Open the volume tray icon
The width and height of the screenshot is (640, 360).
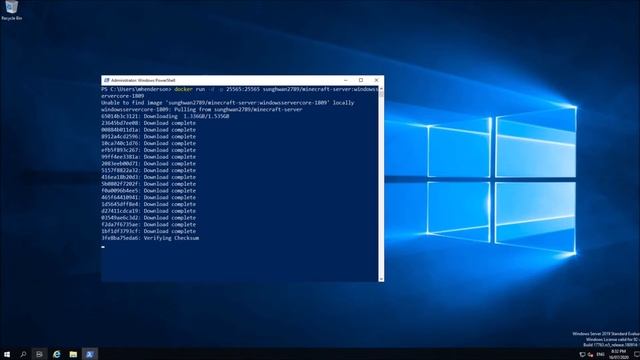(x=590, y=354)
